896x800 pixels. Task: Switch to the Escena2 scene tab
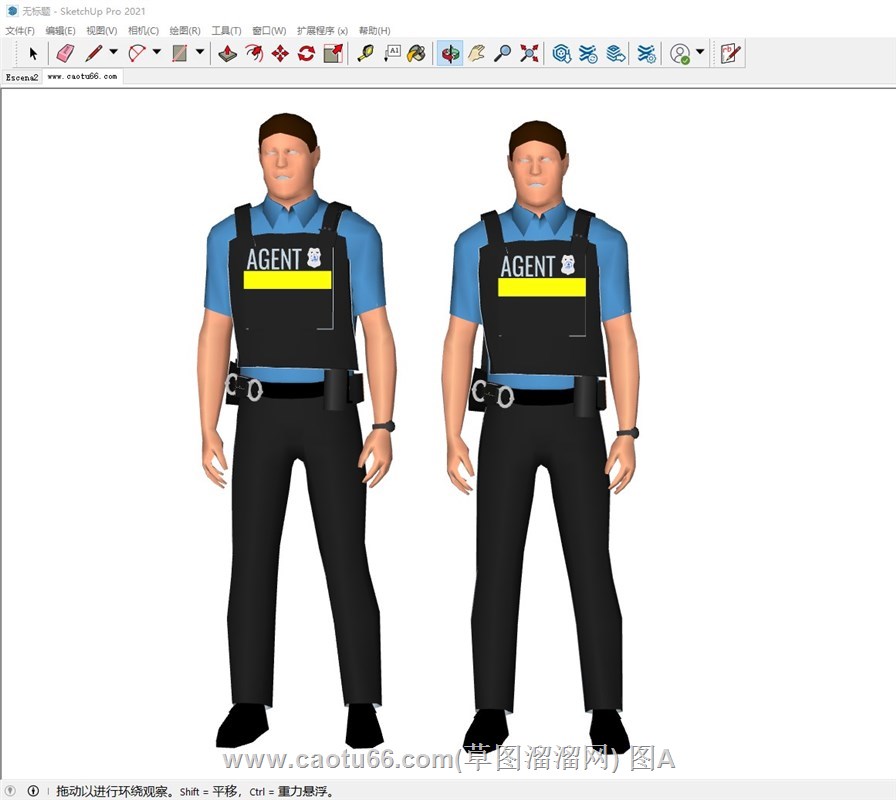[x=22, y=76]
